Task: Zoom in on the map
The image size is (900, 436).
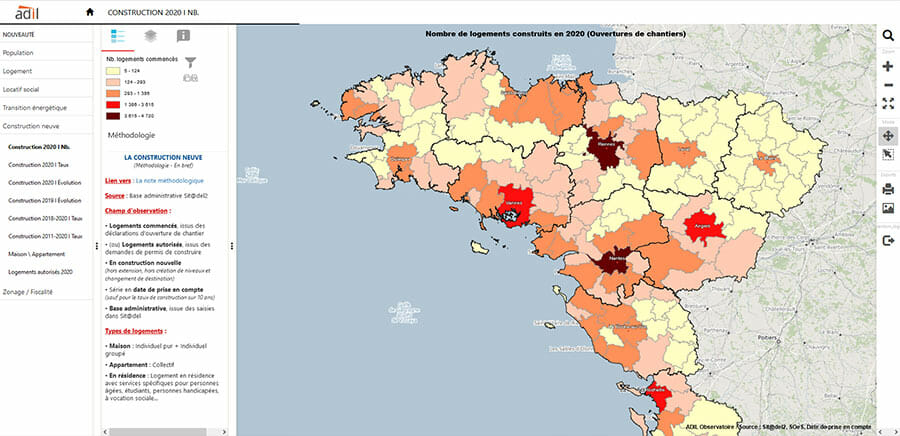Action: click(x=887, y=67)
